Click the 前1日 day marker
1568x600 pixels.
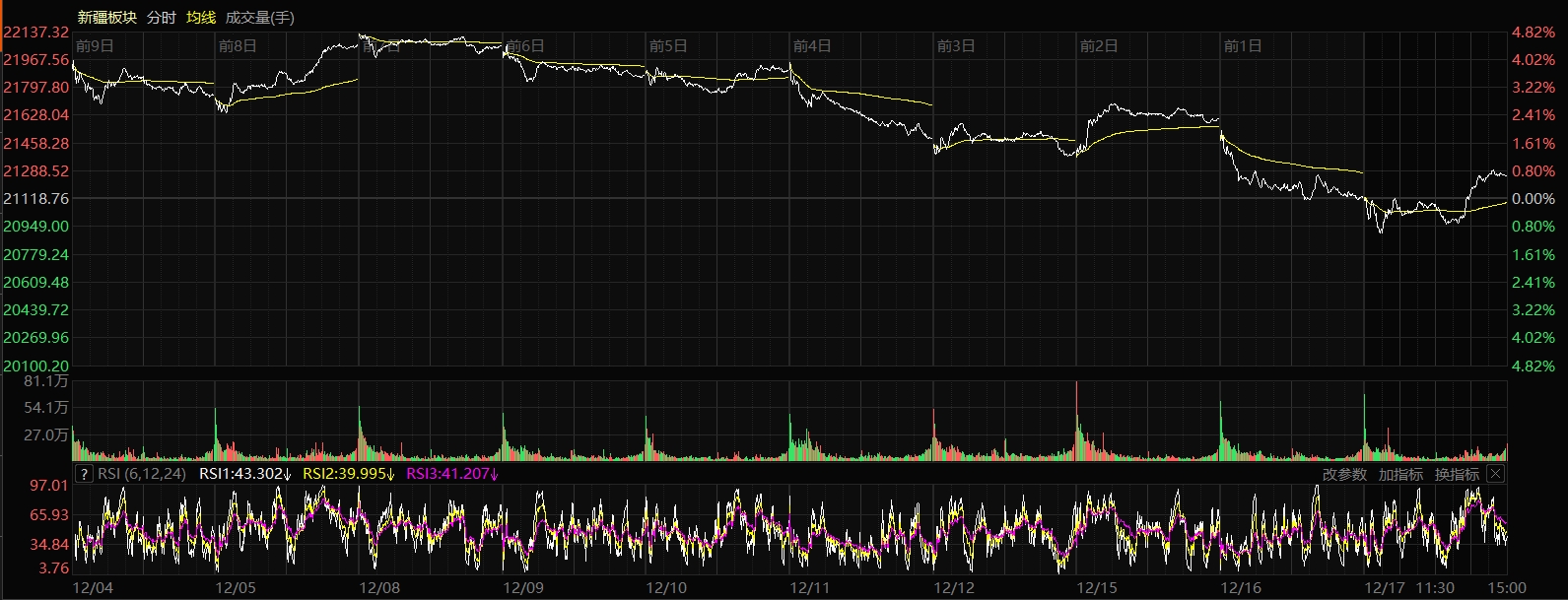(x=1242, y=46)
